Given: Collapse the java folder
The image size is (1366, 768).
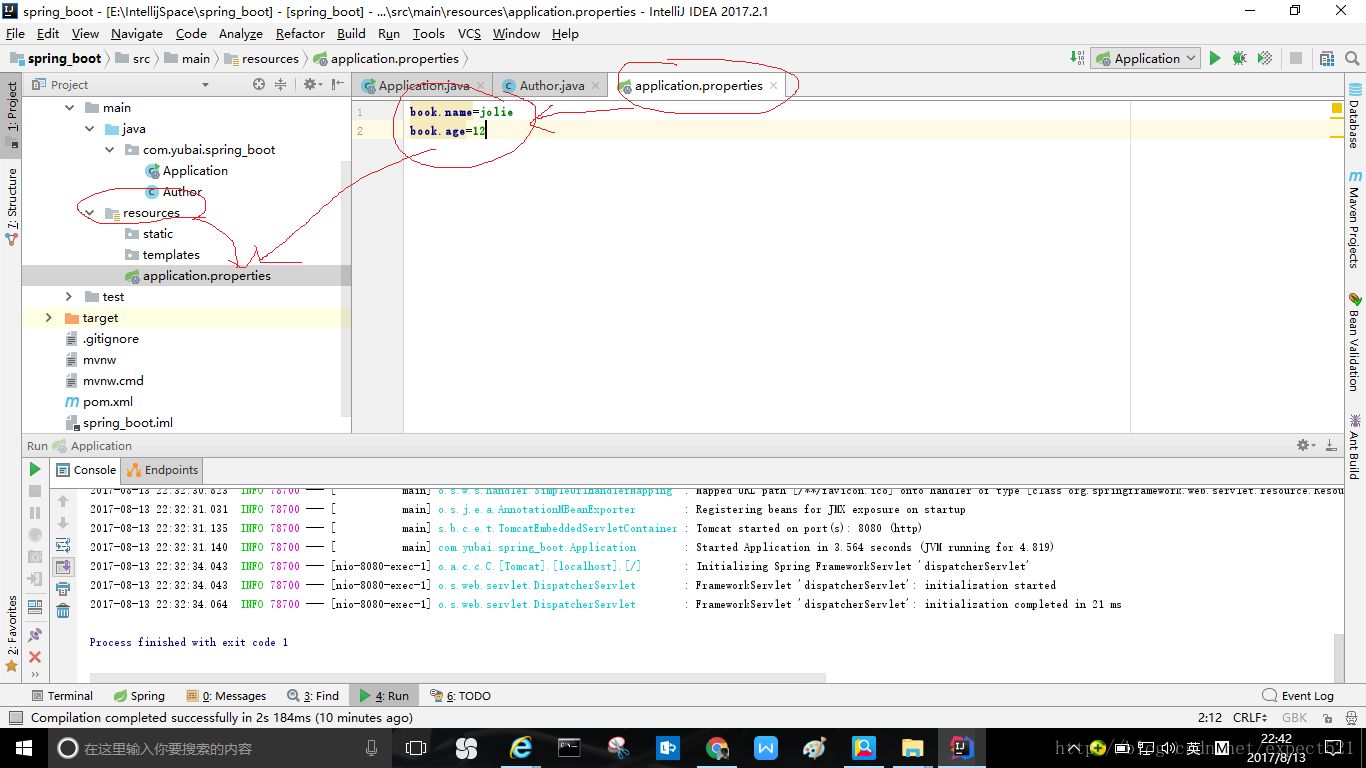Looking at the screenshot, I should point(90,128).
